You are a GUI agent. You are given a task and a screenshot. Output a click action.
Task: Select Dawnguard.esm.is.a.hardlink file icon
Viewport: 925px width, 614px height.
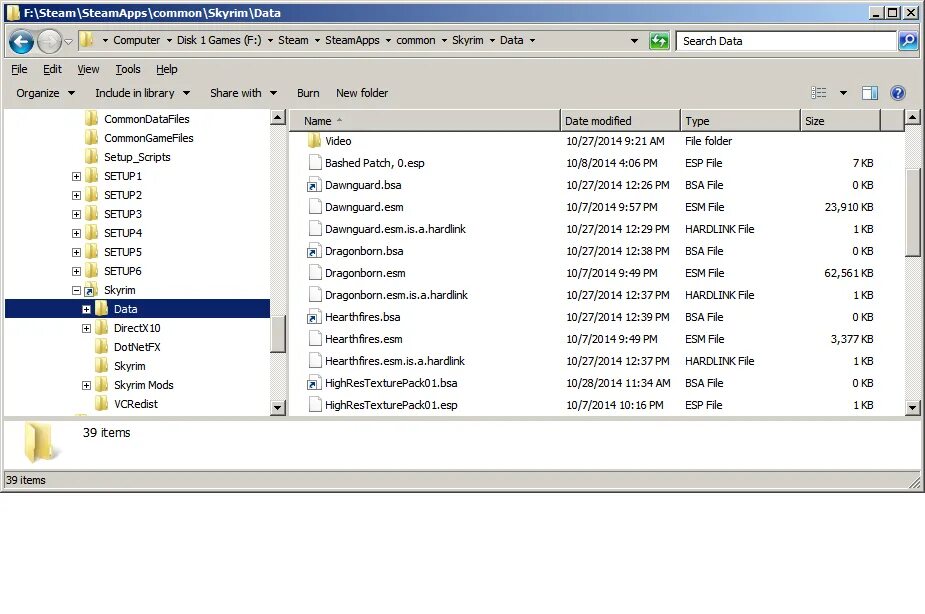coord(315,229)
